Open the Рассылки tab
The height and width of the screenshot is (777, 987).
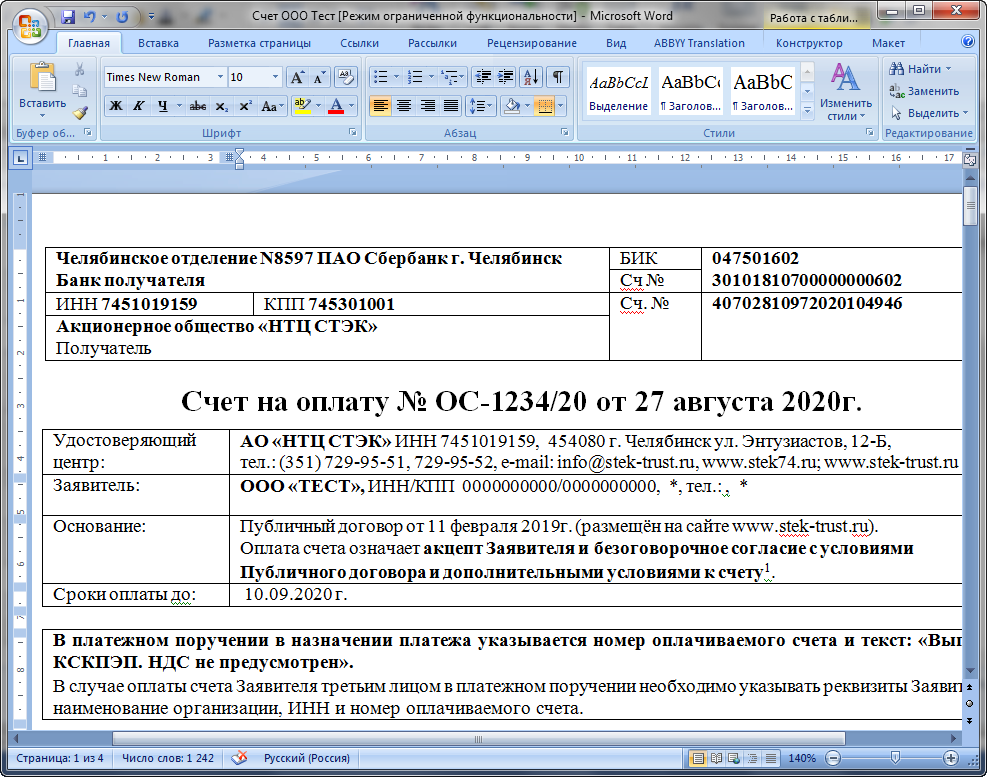coord(432,43)
